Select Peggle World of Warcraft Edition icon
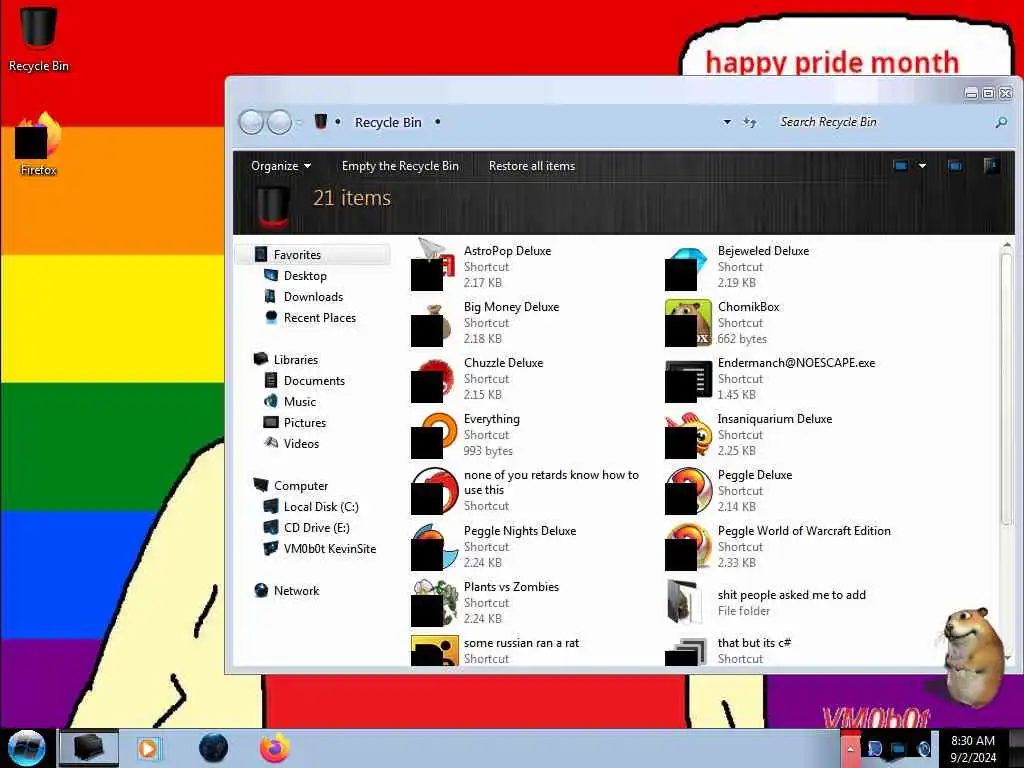This screenshot has width=1024, height=768. (x=688, y=547)
